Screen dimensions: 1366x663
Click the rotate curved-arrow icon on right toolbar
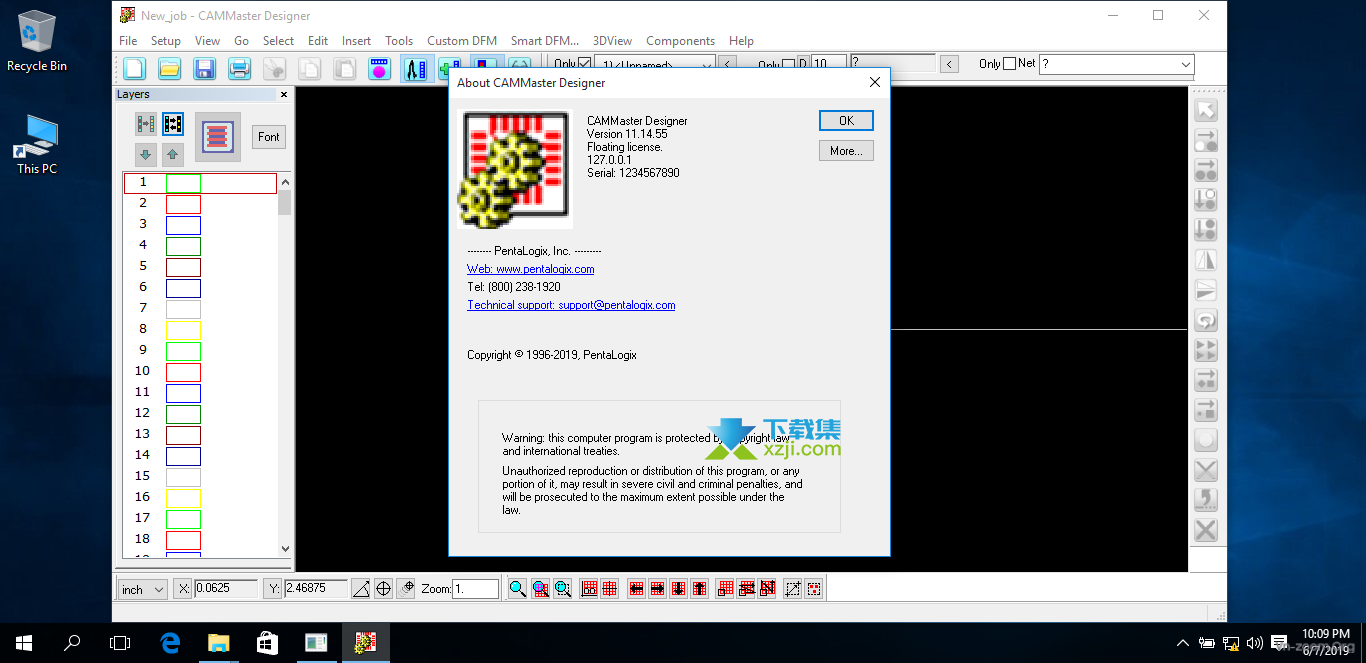pyautogui.click(x=1206, y=321)
